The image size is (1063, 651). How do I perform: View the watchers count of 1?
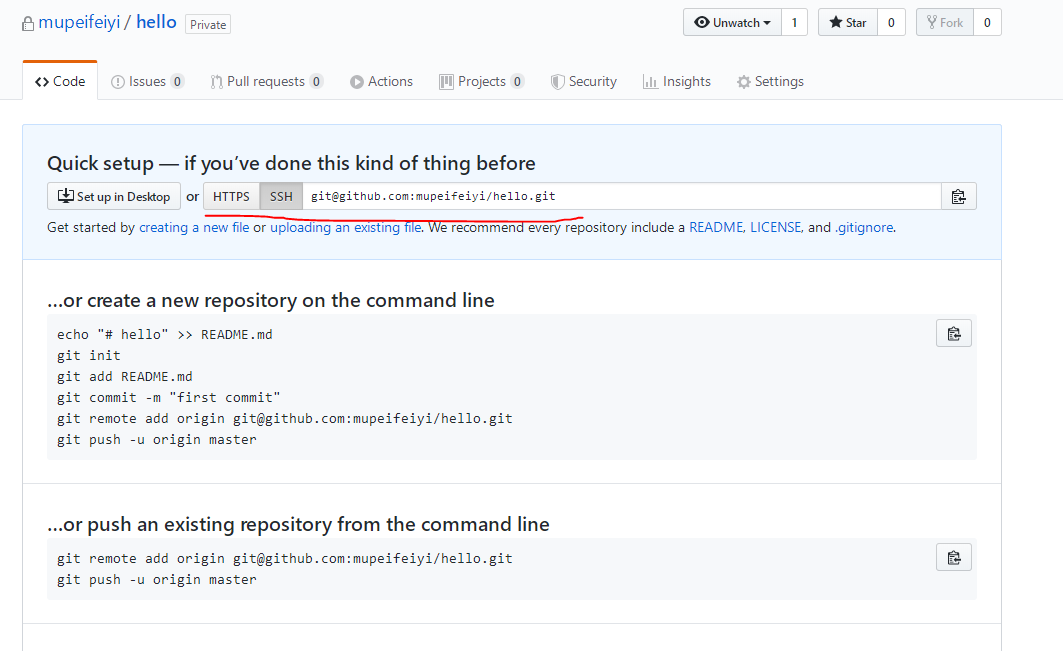795,22
